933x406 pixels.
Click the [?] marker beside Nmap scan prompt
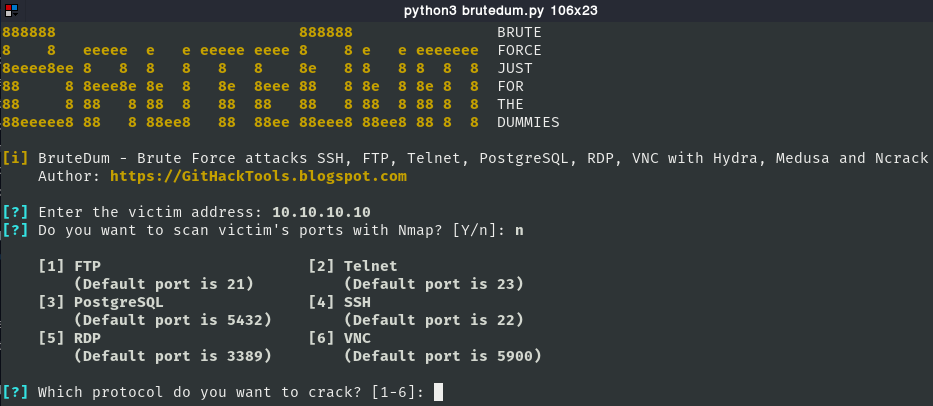(15, 230)
